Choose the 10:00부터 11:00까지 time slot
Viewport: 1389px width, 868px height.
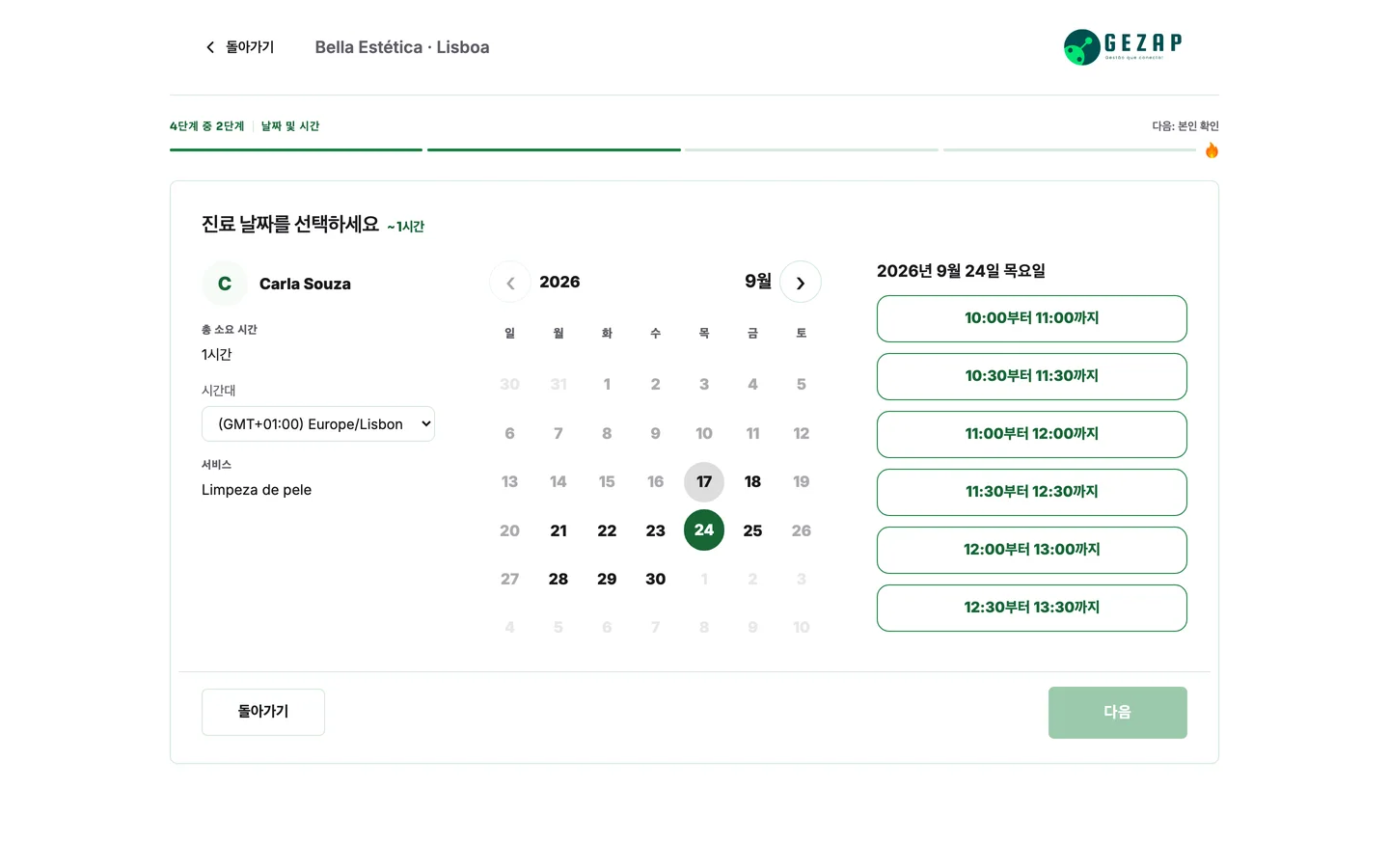point(1032,318)
